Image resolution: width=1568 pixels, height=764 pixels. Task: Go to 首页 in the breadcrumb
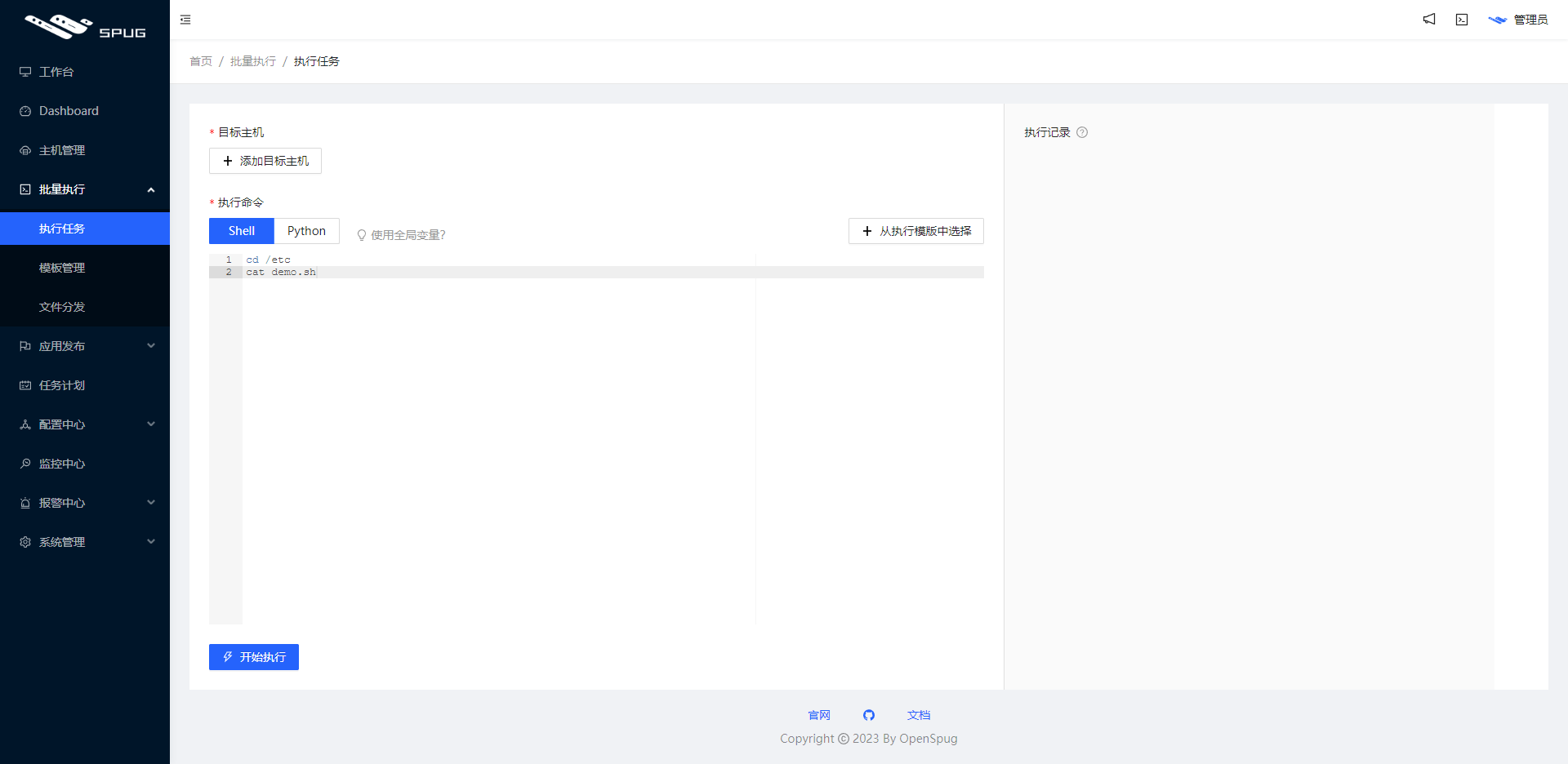click(201, 61)
